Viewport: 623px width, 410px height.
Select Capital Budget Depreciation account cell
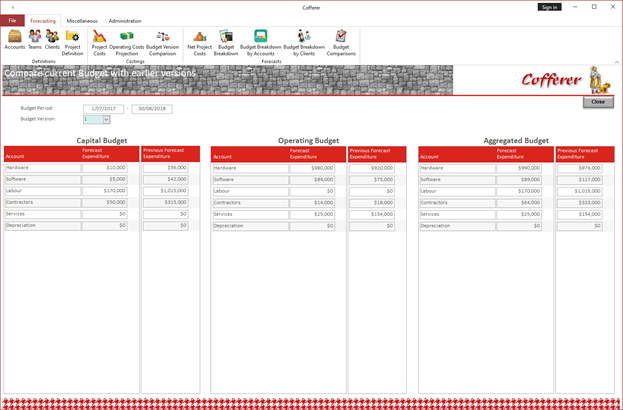click(x=43, y=226)
